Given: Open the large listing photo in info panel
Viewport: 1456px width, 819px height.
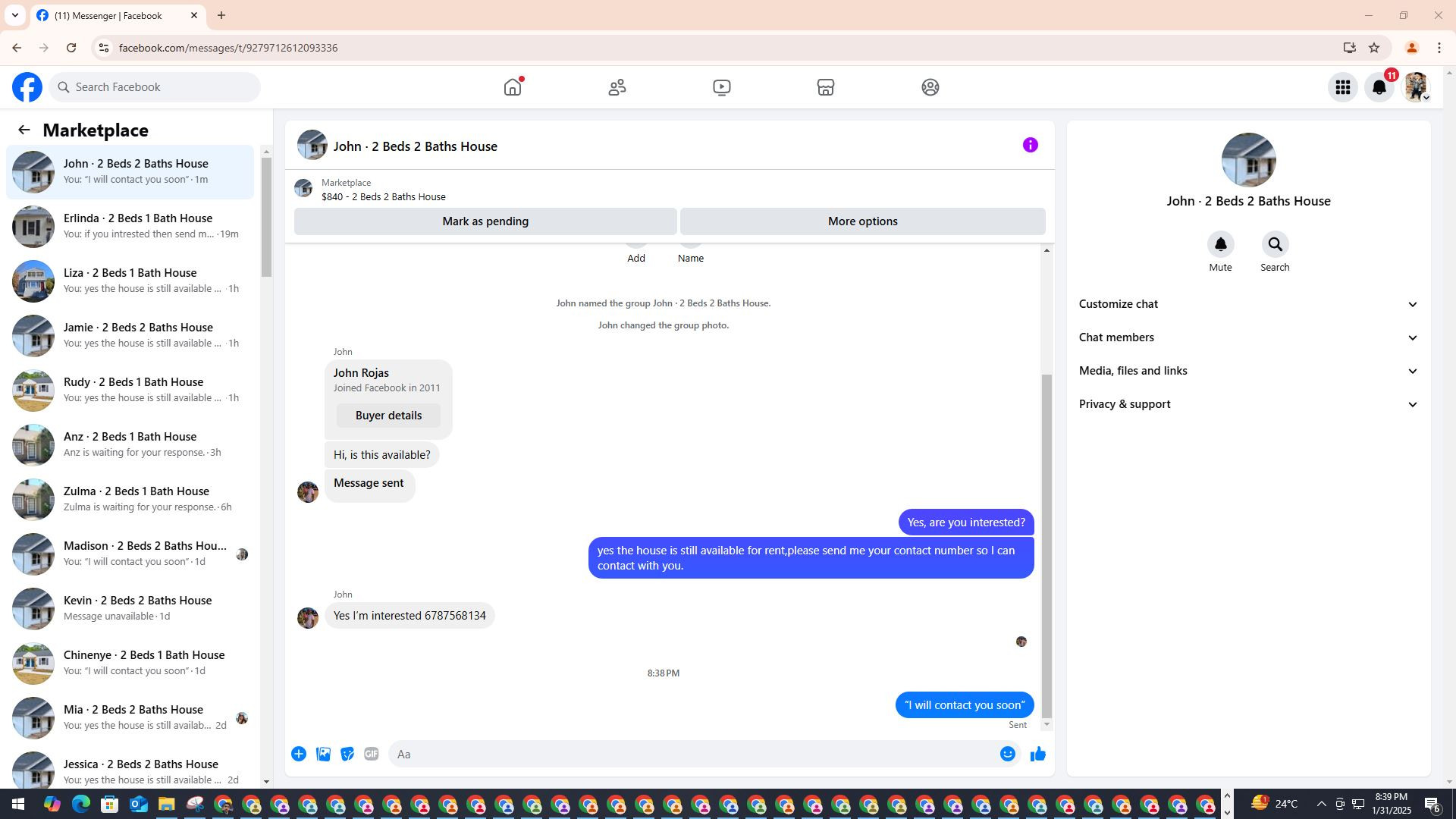Looking at the screenshot, I should (x=1248, y=160).
